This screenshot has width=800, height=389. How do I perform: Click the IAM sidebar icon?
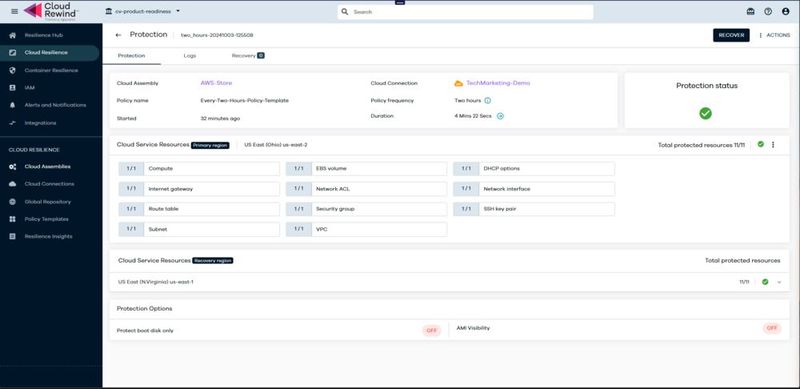(13, 88)
